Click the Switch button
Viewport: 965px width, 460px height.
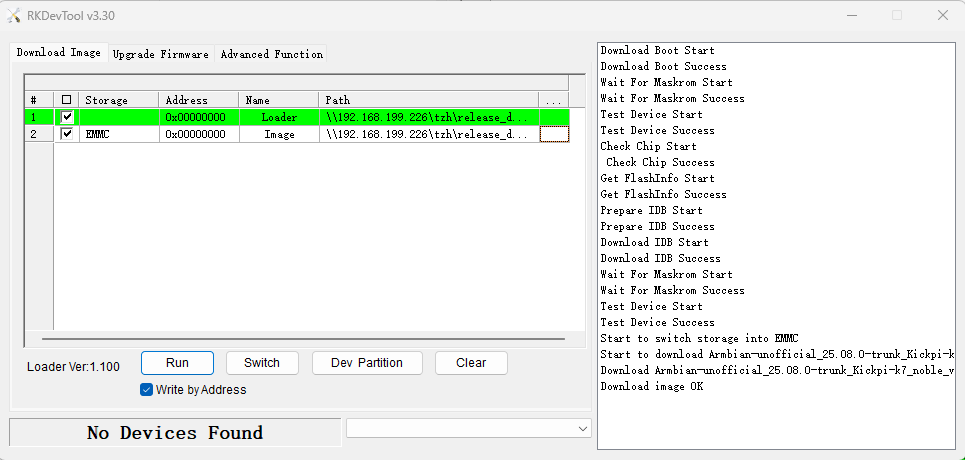coord(262,363)
